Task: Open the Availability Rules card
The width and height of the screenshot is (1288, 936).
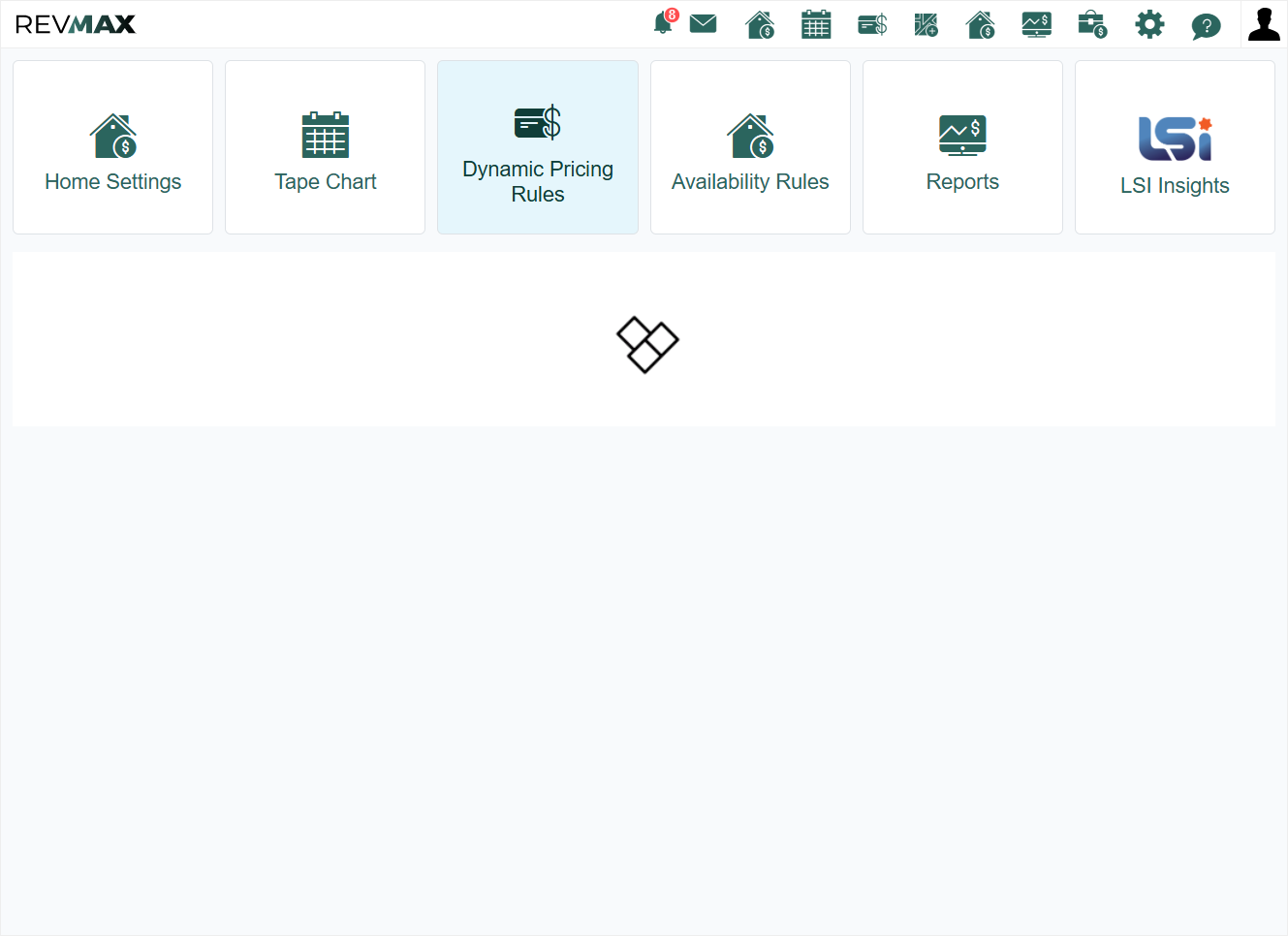Action: click(750, 147)
